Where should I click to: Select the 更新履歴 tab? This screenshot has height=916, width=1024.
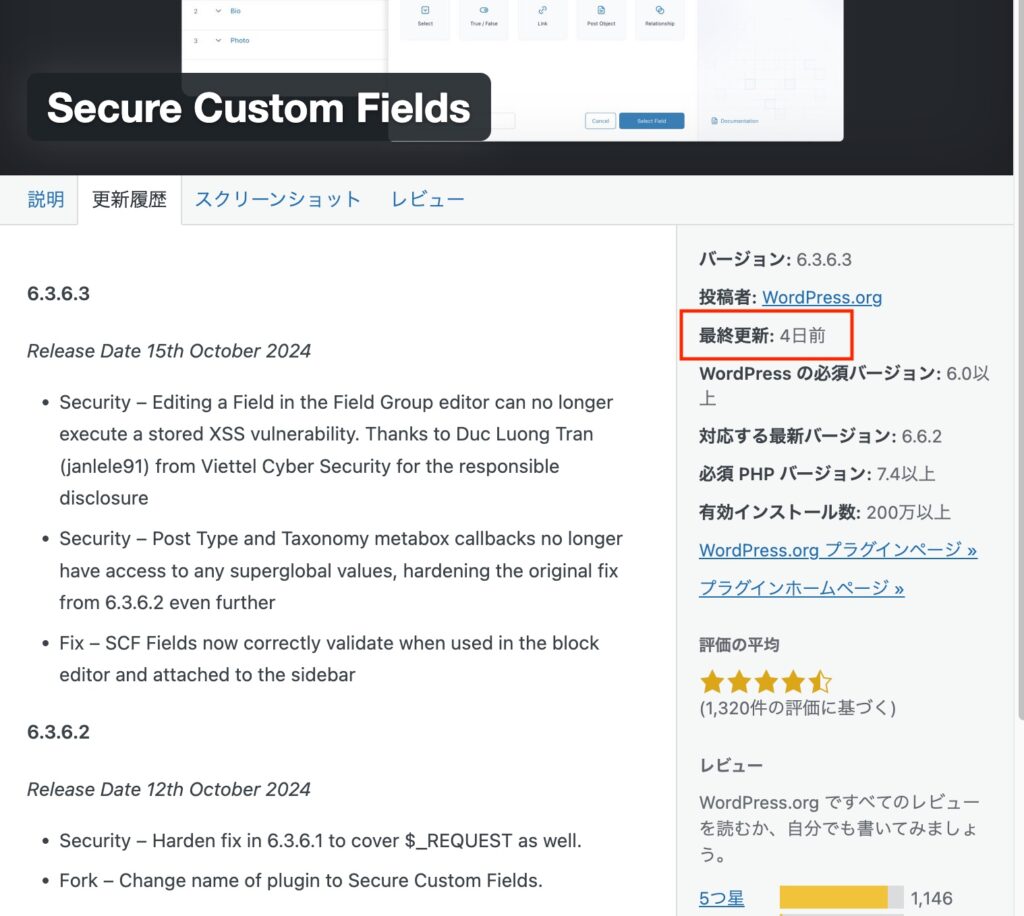point(129,199)
